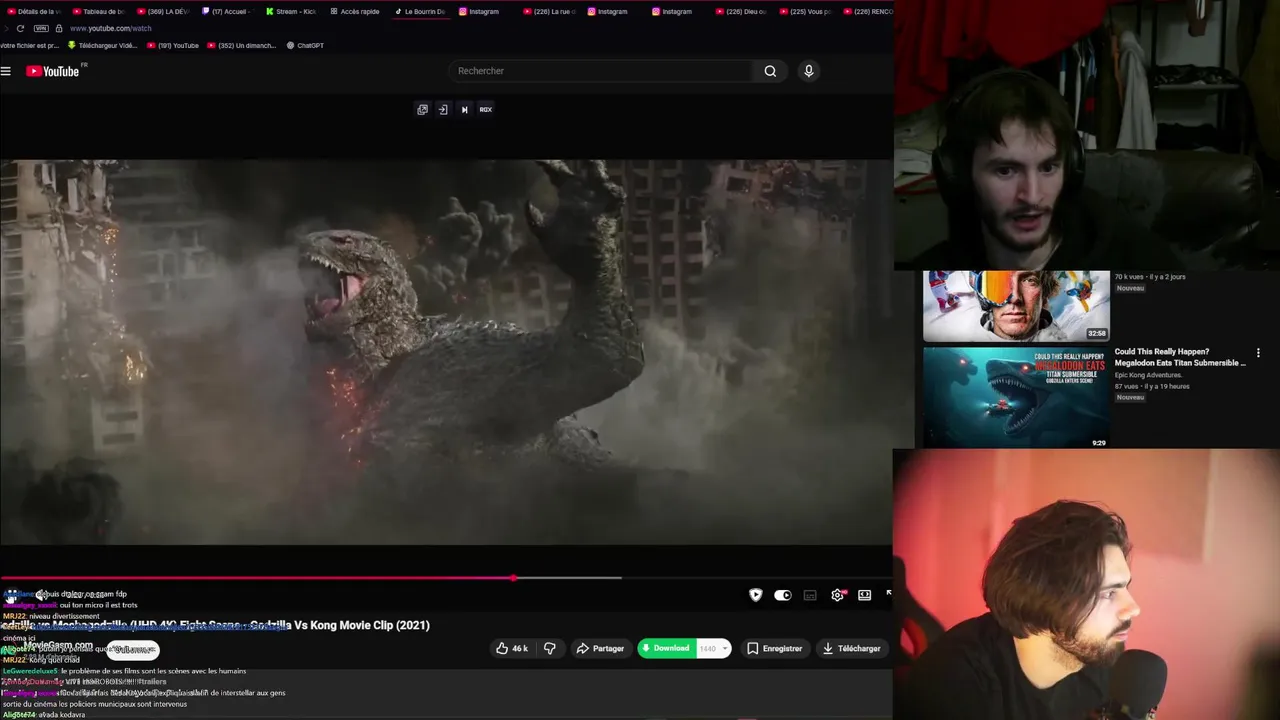Click the Télécharger button
This screenshot has width=1280, height=720.
852,648
